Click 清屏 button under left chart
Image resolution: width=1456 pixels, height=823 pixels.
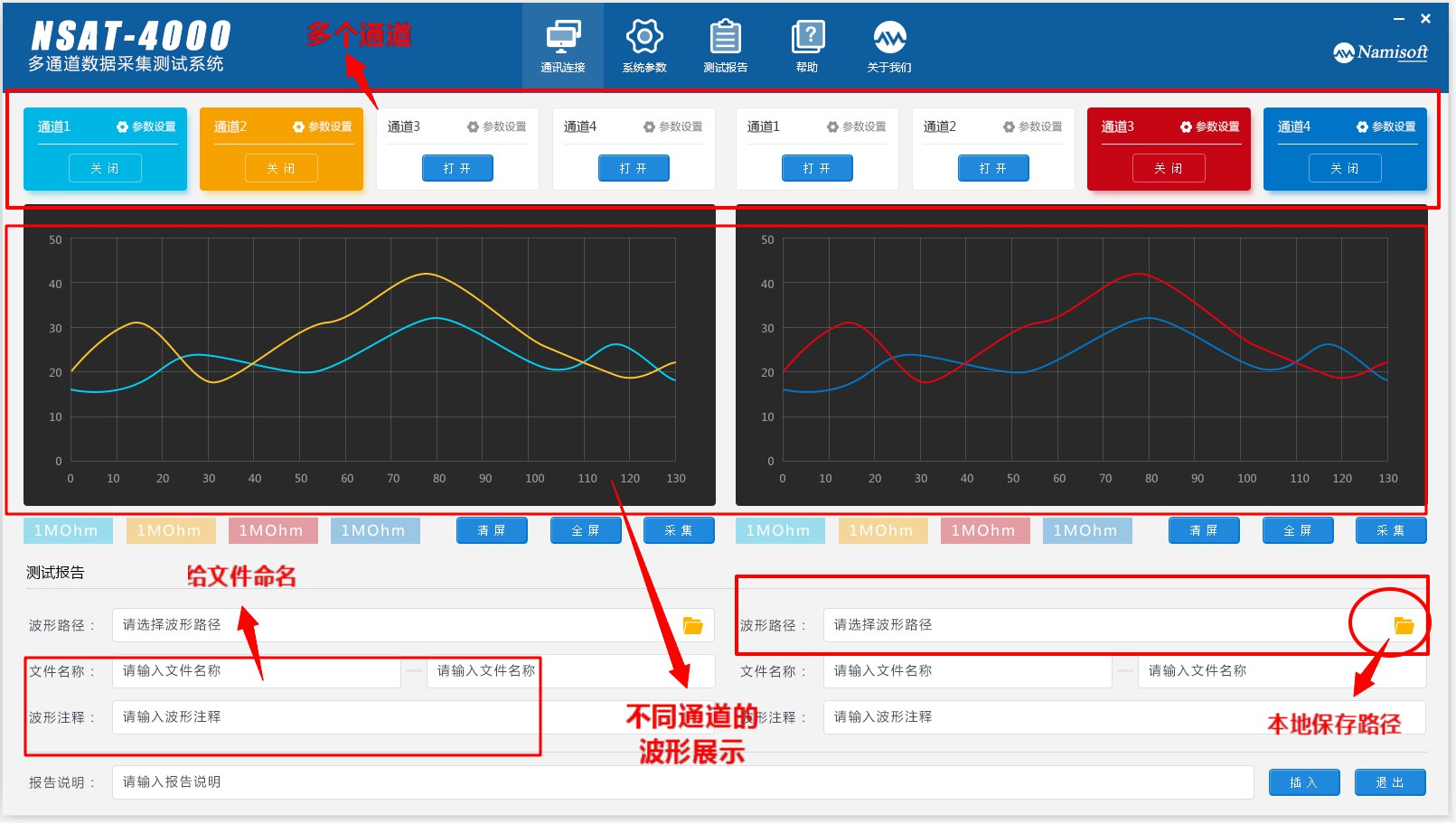coord(493,530)
